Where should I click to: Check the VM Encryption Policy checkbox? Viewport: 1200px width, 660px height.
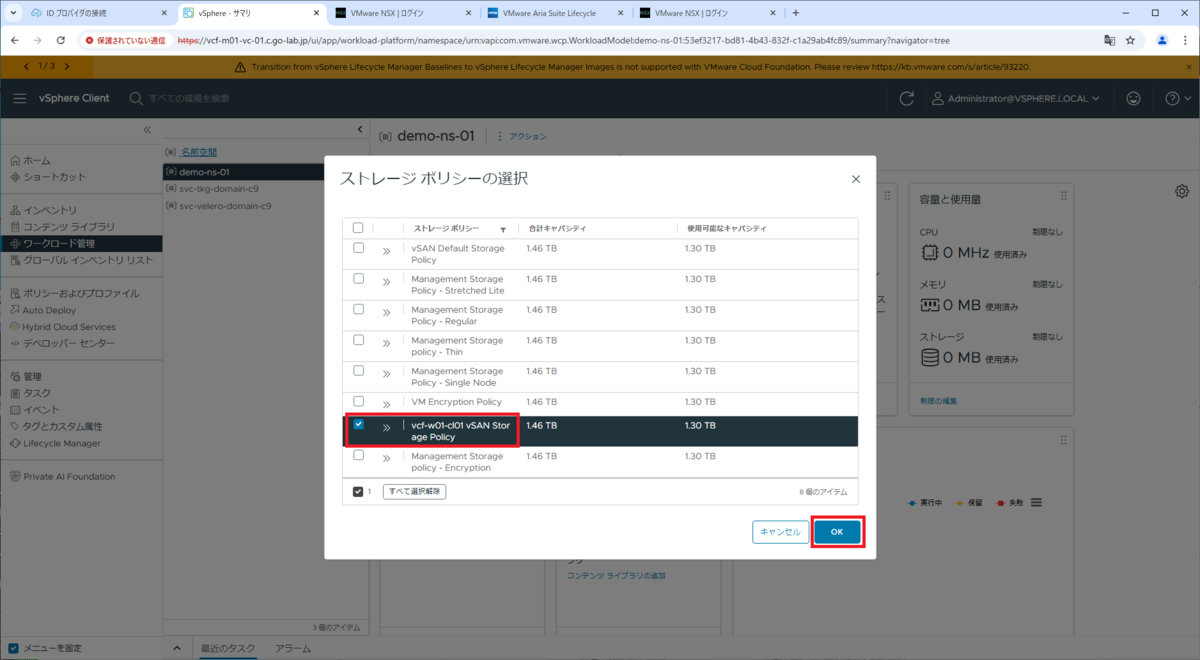coord(358,402)
